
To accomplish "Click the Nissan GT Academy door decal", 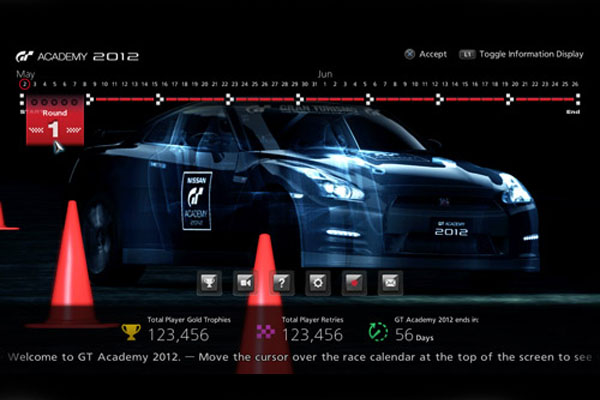I will point(197,201).
